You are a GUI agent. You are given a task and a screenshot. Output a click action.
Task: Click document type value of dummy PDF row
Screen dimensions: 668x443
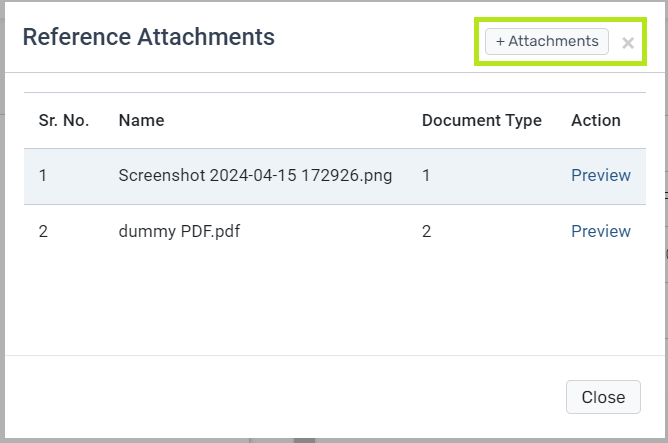click(426, 231)
